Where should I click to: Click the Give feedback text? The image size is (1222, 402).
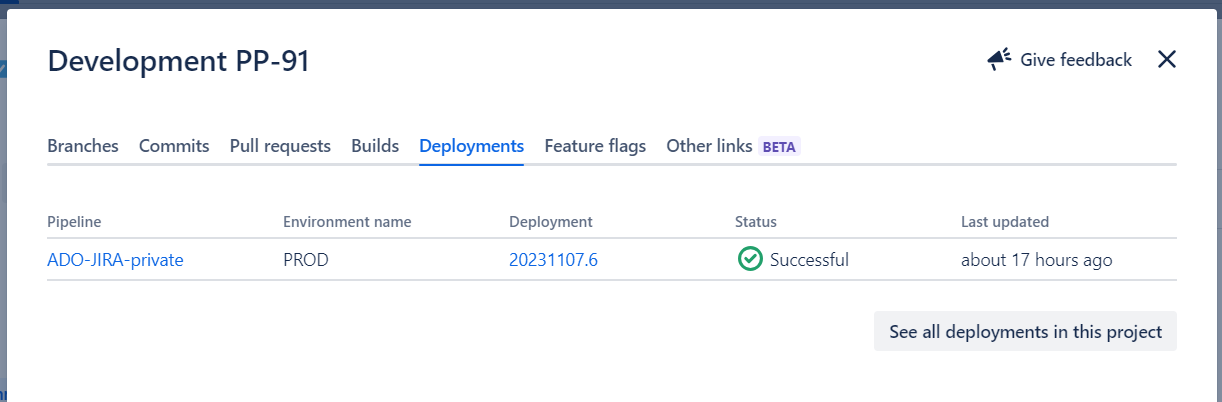(1076, 60)
